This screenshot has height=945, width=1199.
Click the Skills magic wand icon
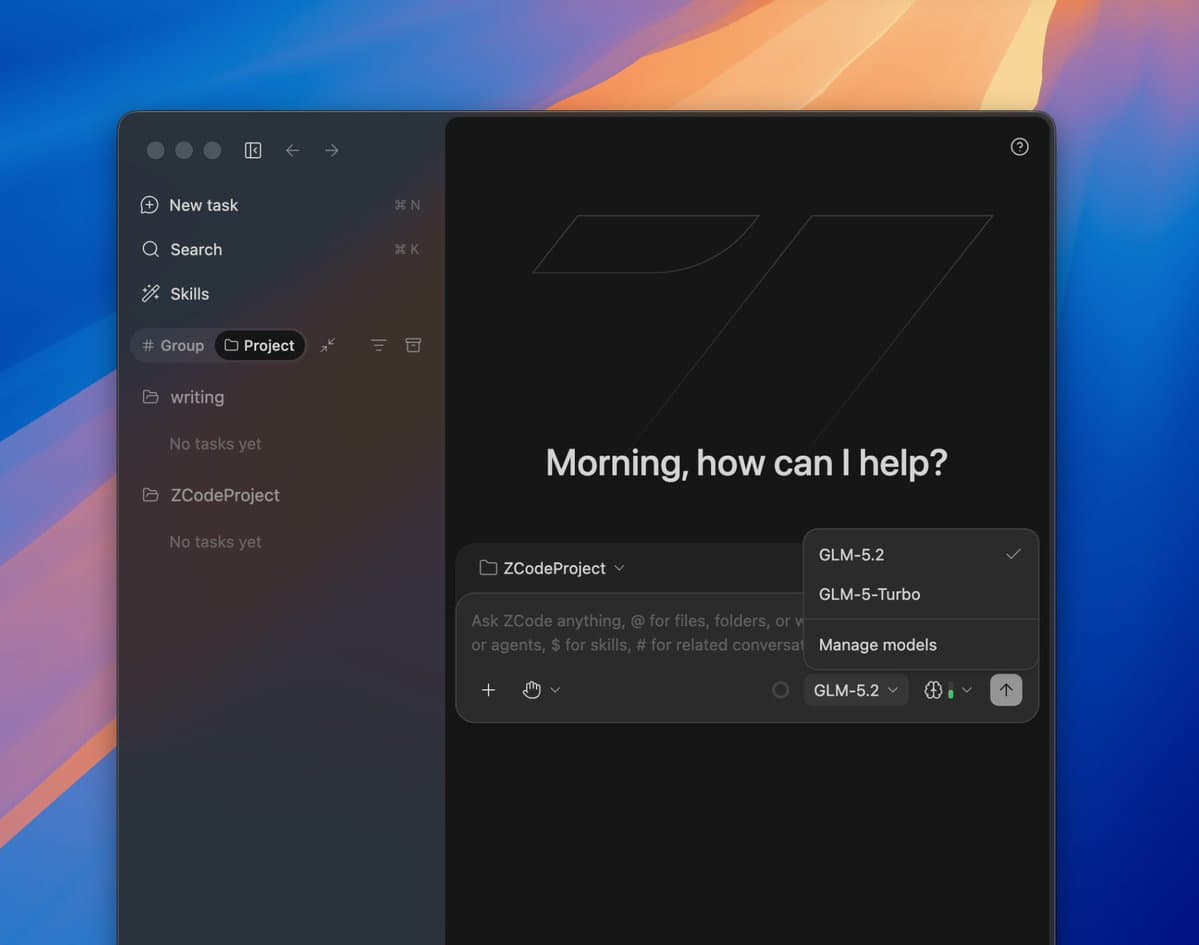pos(151,294)
